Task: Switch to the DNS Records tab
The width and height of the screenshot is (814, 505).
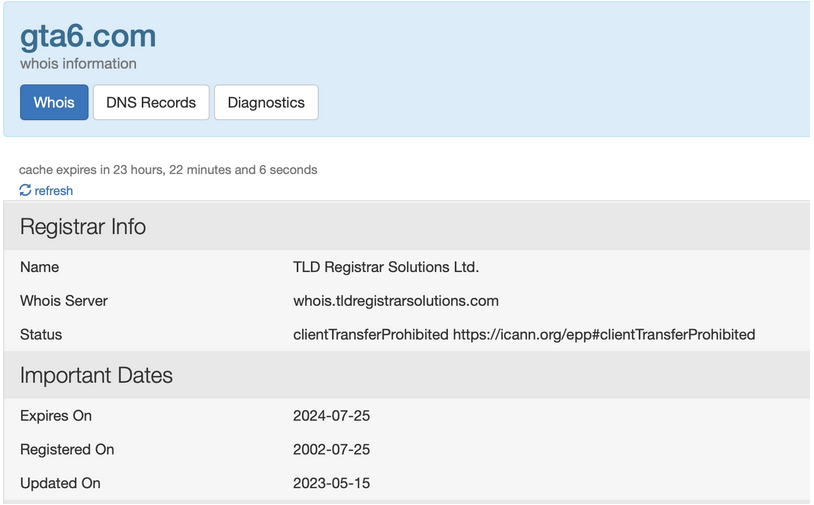Action: click(x=151, y=102)
